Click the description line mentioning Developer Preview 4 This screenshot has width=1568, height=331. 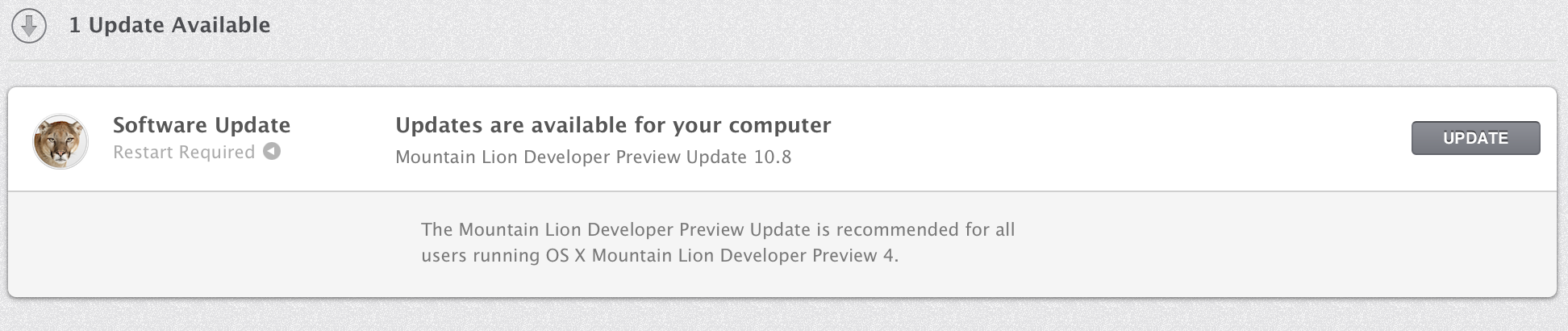point(659,256)
